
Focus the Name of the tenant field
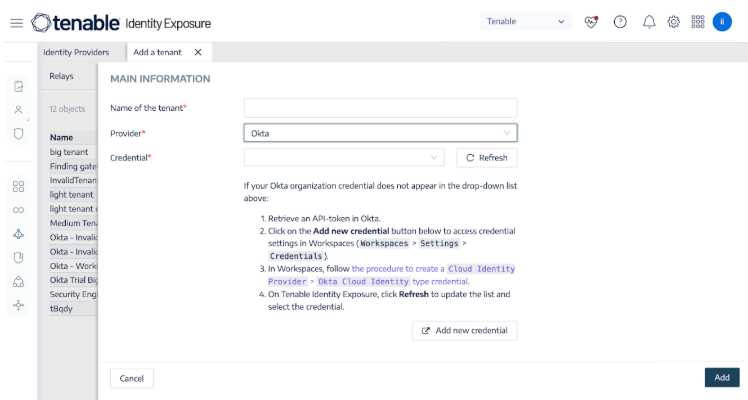click(381, 108)
